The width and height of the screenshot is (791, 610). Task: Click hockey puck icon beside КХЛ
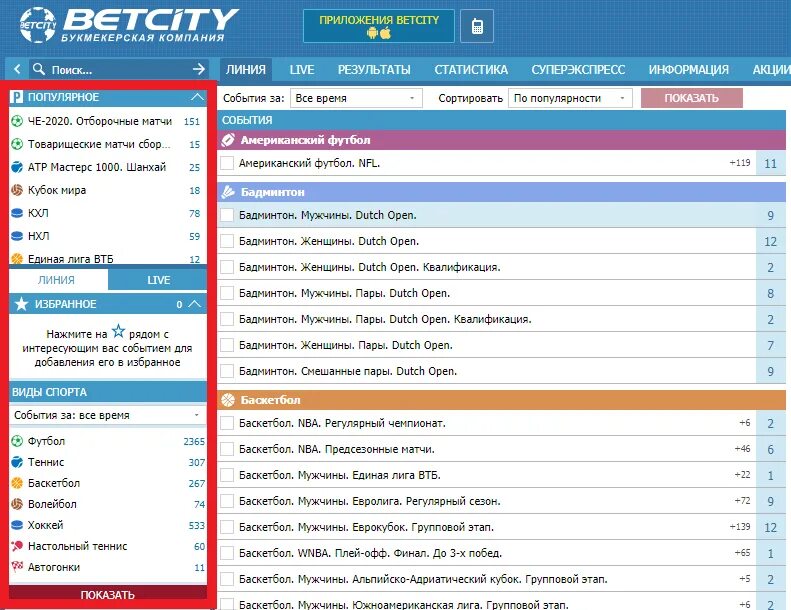click(17, 213)
